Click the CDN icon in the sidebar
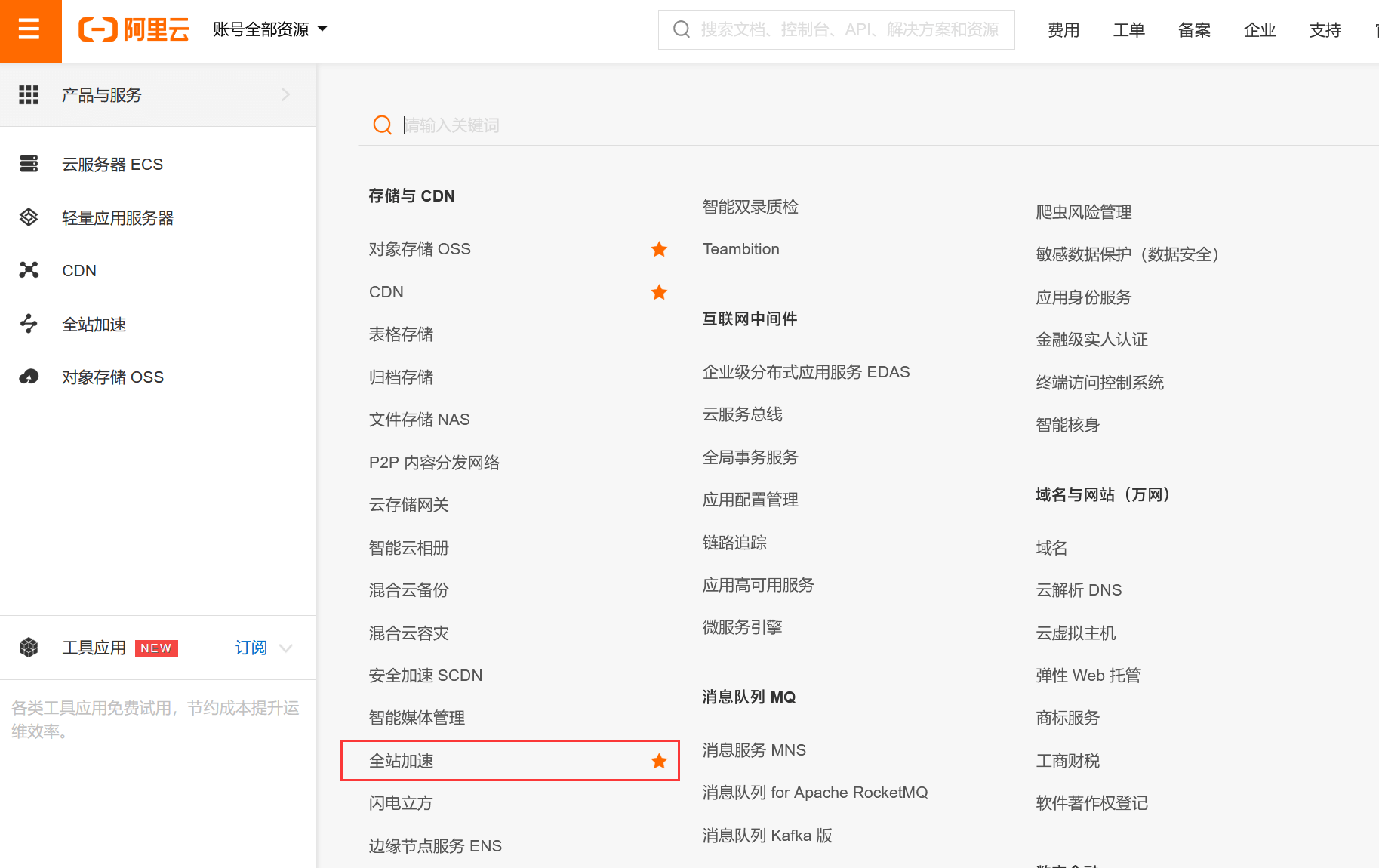This screenshot has width=1379, height=868. click(x=29, y=270)
